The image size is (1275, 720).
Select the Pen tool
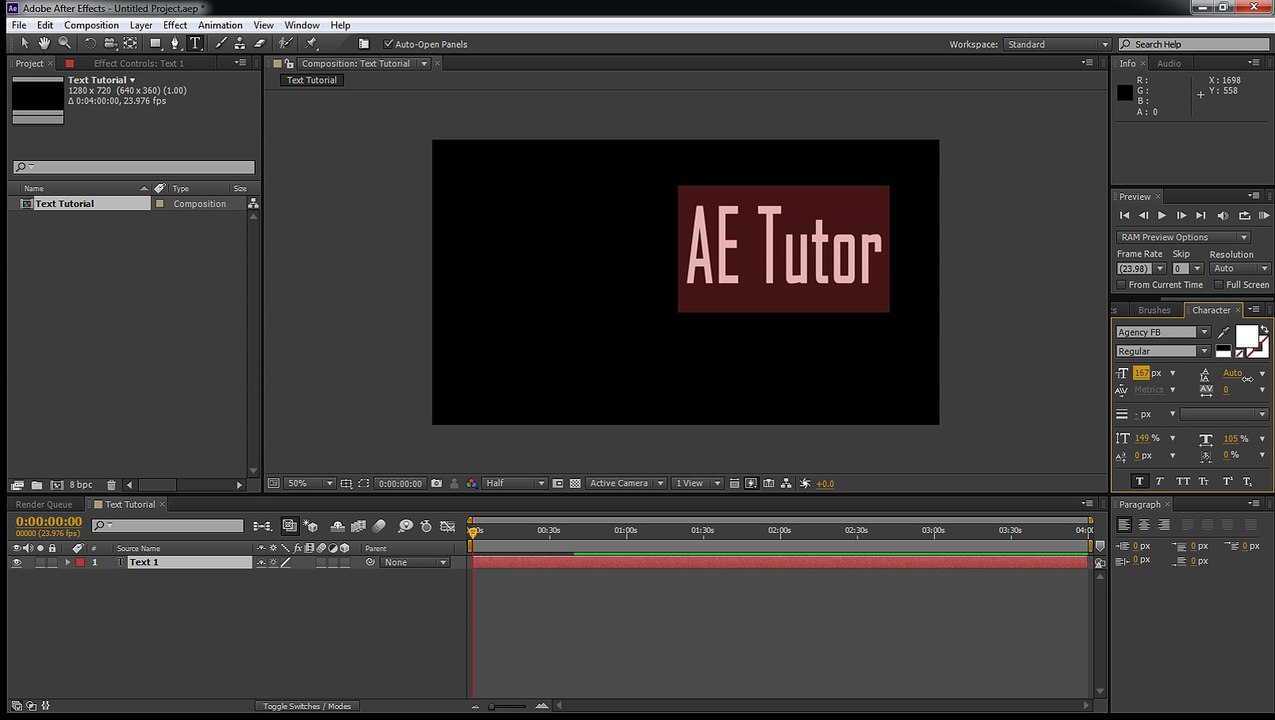point(176,43)
